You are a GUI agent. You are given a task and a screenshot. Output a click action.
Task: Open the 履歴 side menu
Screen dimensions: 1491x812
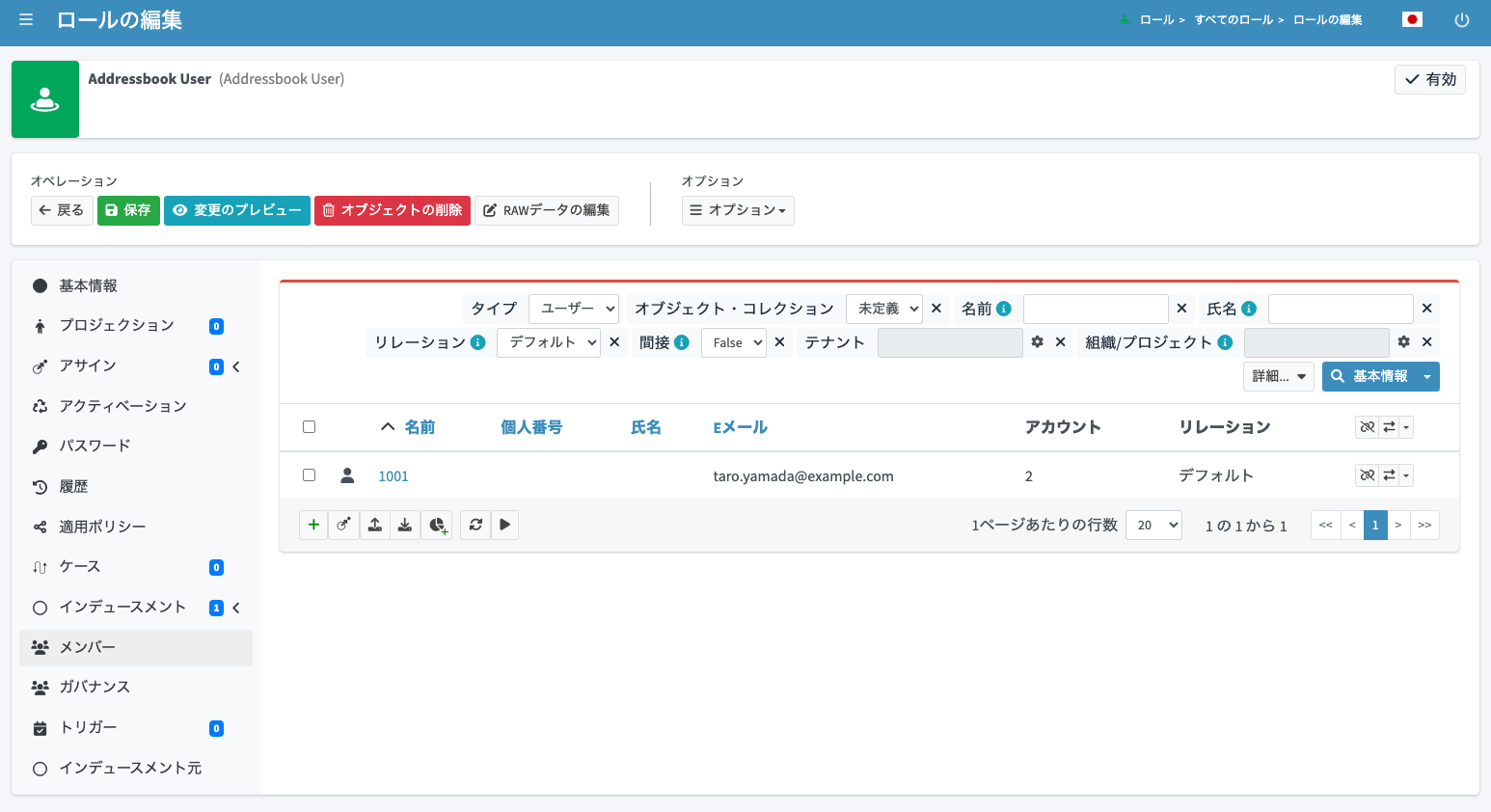pyautogui.click(x=136, y=486)
